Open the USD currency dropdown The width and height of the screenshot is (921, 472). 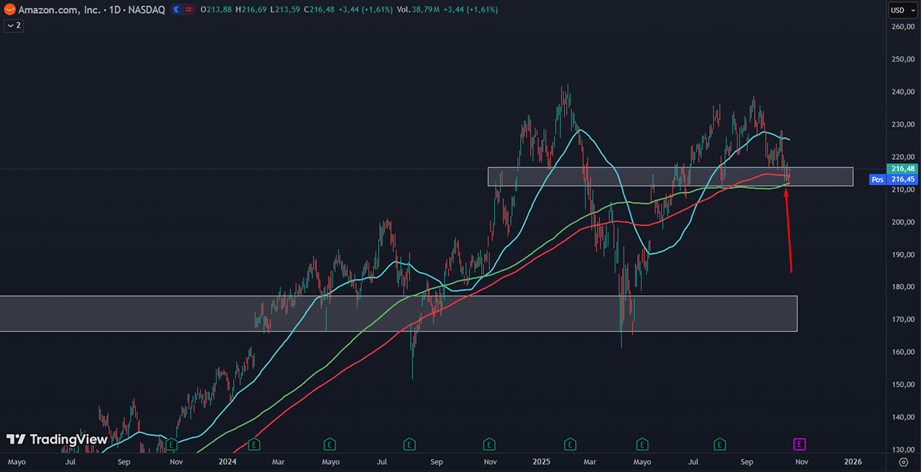click(903, 10)
